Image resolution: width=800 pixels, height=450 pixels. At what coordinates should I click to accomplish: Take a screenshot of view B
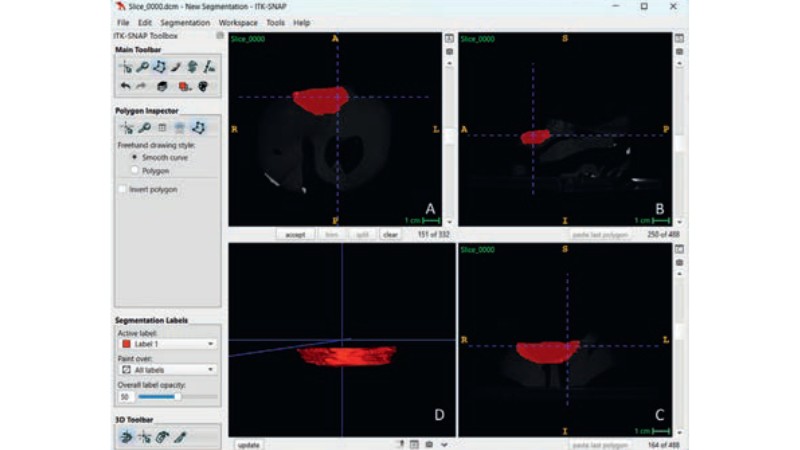[679, 52]
